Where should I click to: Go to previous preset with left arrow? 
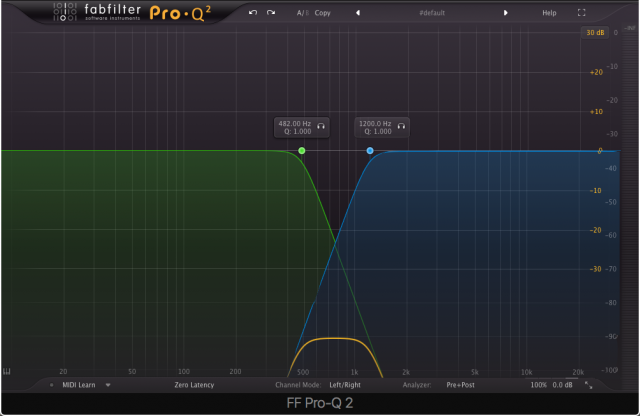pyautogui.click(x=358, y=13)
